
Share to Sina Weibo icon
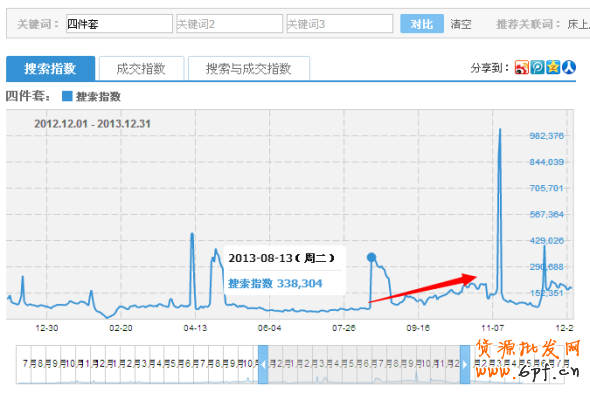click(522, 67)
